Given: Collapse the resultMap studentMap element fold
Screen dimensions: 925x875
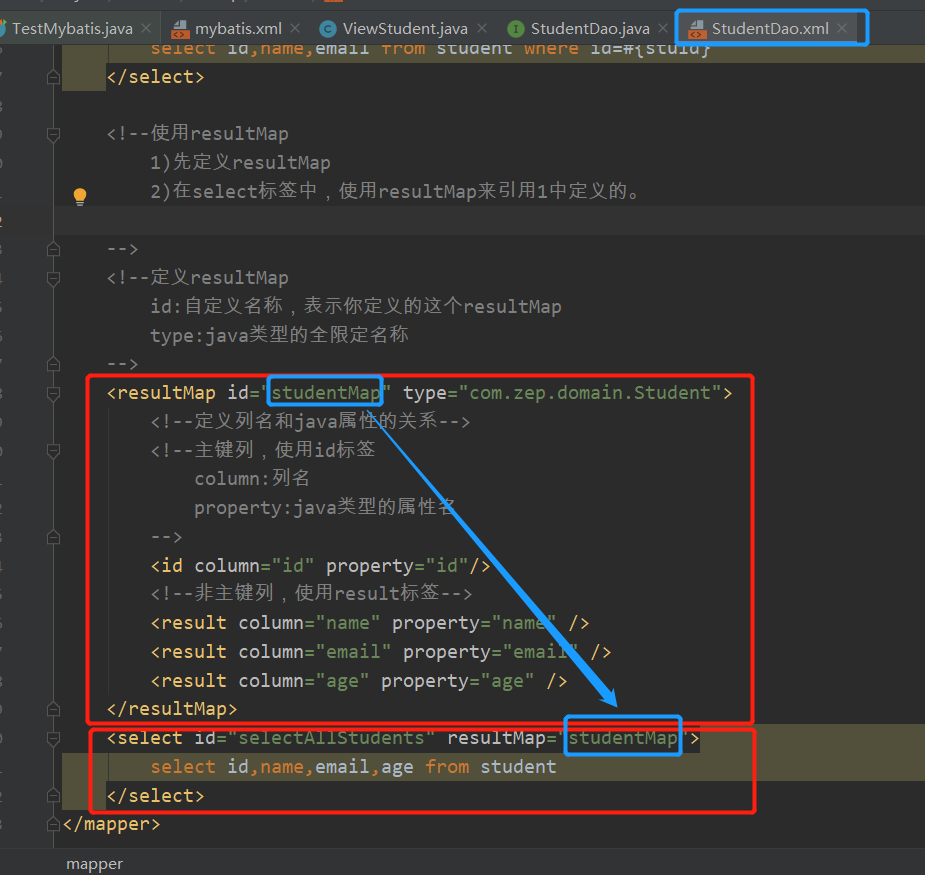Looking at the screenshot, I should click(53, 393).
